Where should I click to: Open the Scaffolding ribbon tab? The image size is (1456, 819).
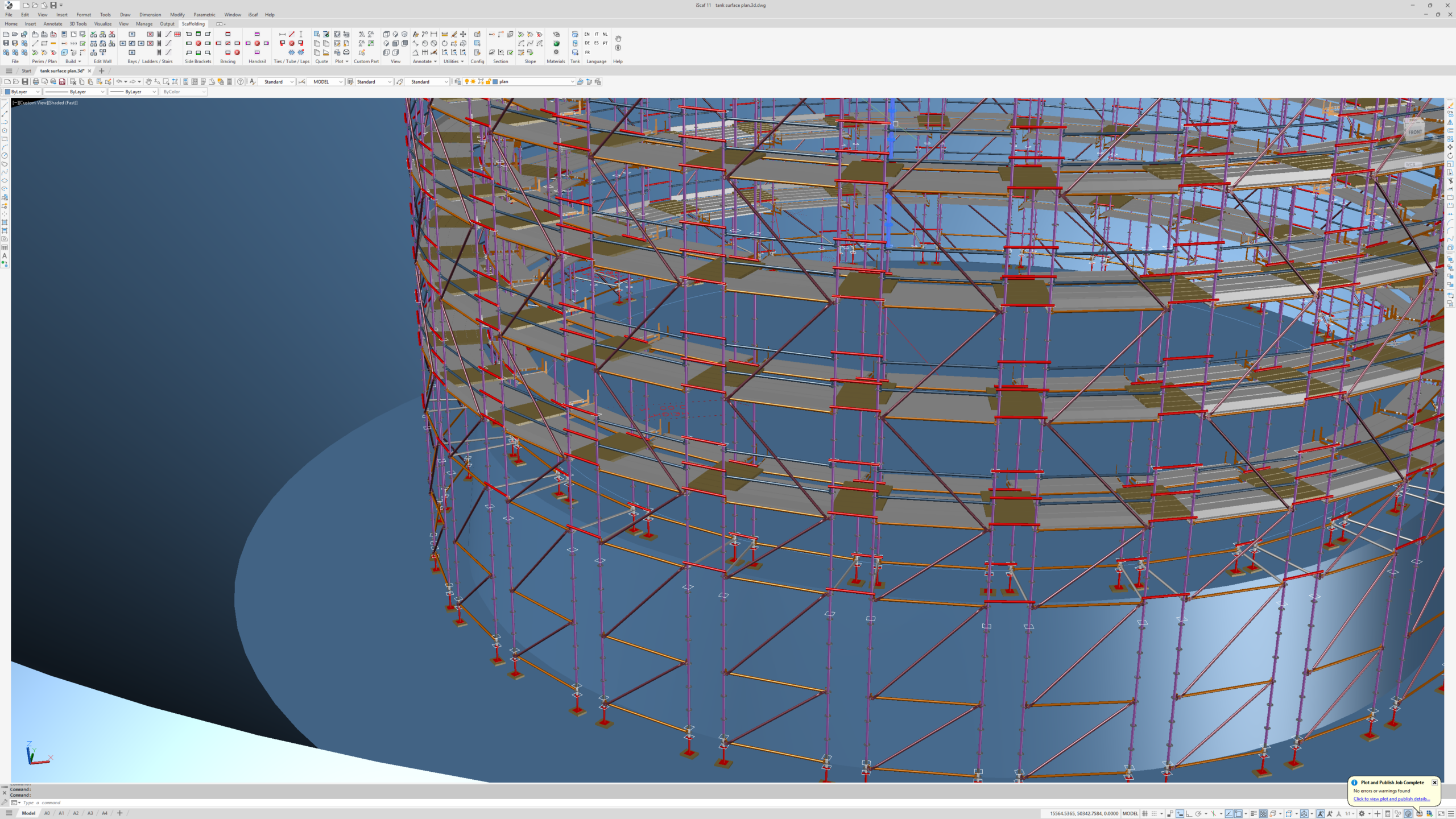(x=193, y=24)
